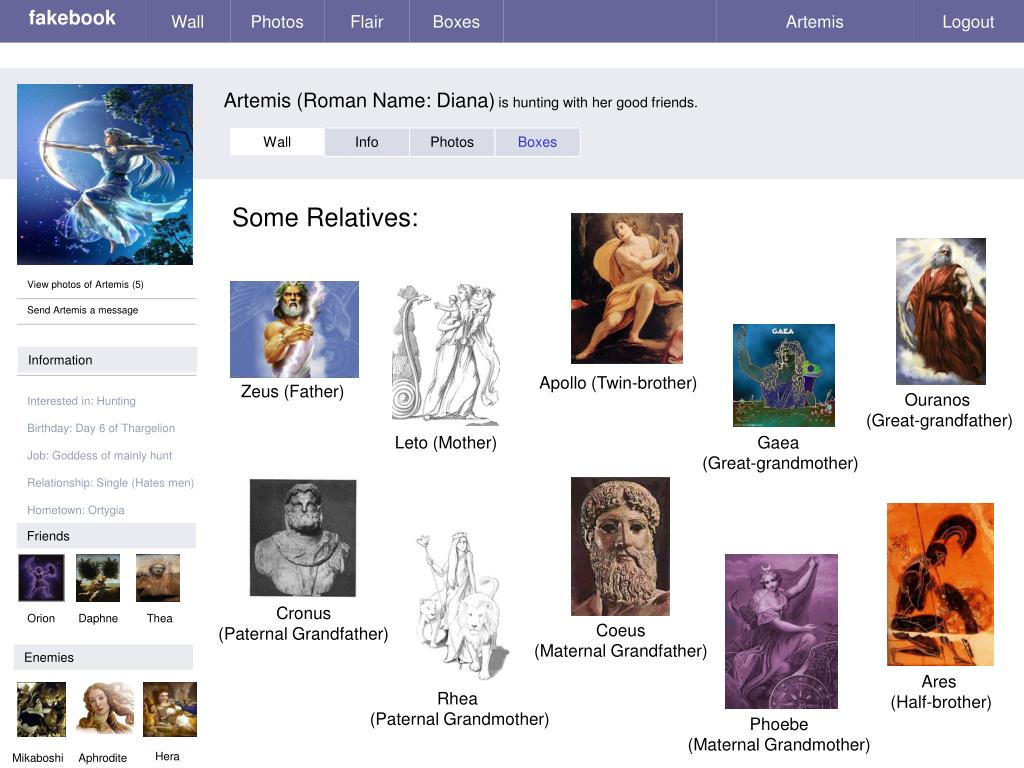
Task: Click the Apollo painting image
Action: tap(627, 288)
